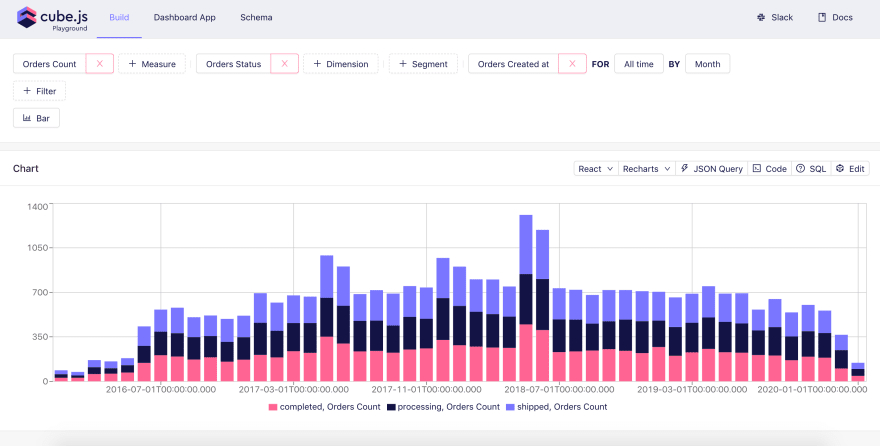
Task: Add a new Filter
Action: coord(39,91)
